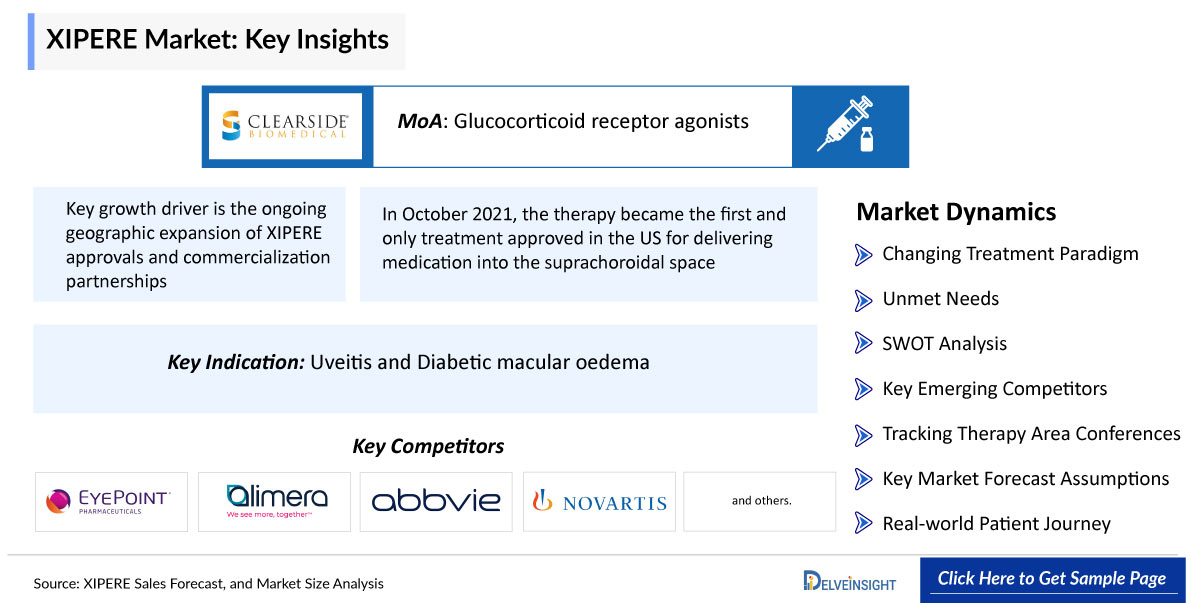Select Real-world Patient Journey item
Image resolution: width=1200 pixels, height=603 pixels.
tap(995, 524)
